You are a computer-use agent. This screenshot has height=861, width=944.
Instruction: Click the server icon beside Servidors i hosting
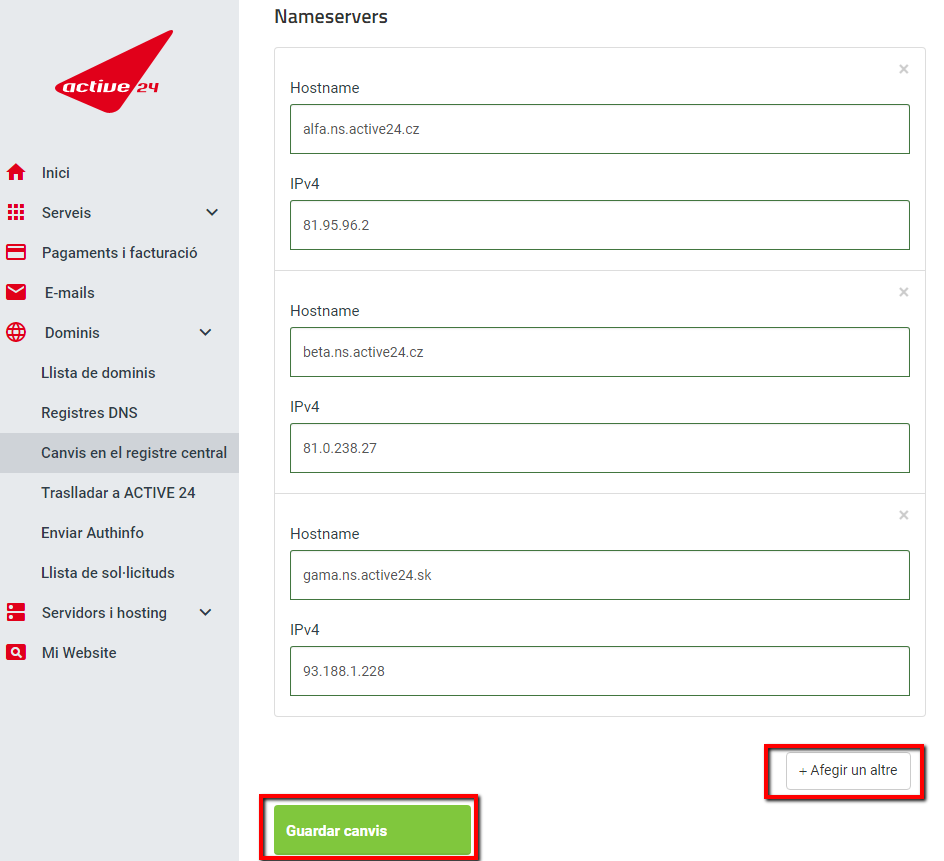click(x=16, y=612)
